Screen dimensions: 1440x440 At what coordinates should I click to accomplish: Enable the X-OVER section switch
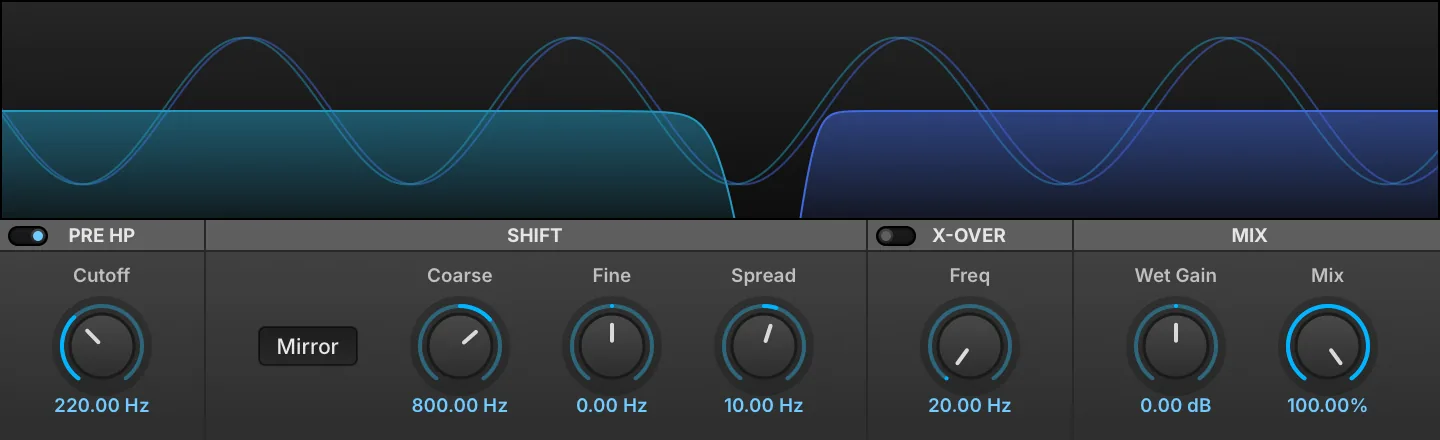point(895,236)
